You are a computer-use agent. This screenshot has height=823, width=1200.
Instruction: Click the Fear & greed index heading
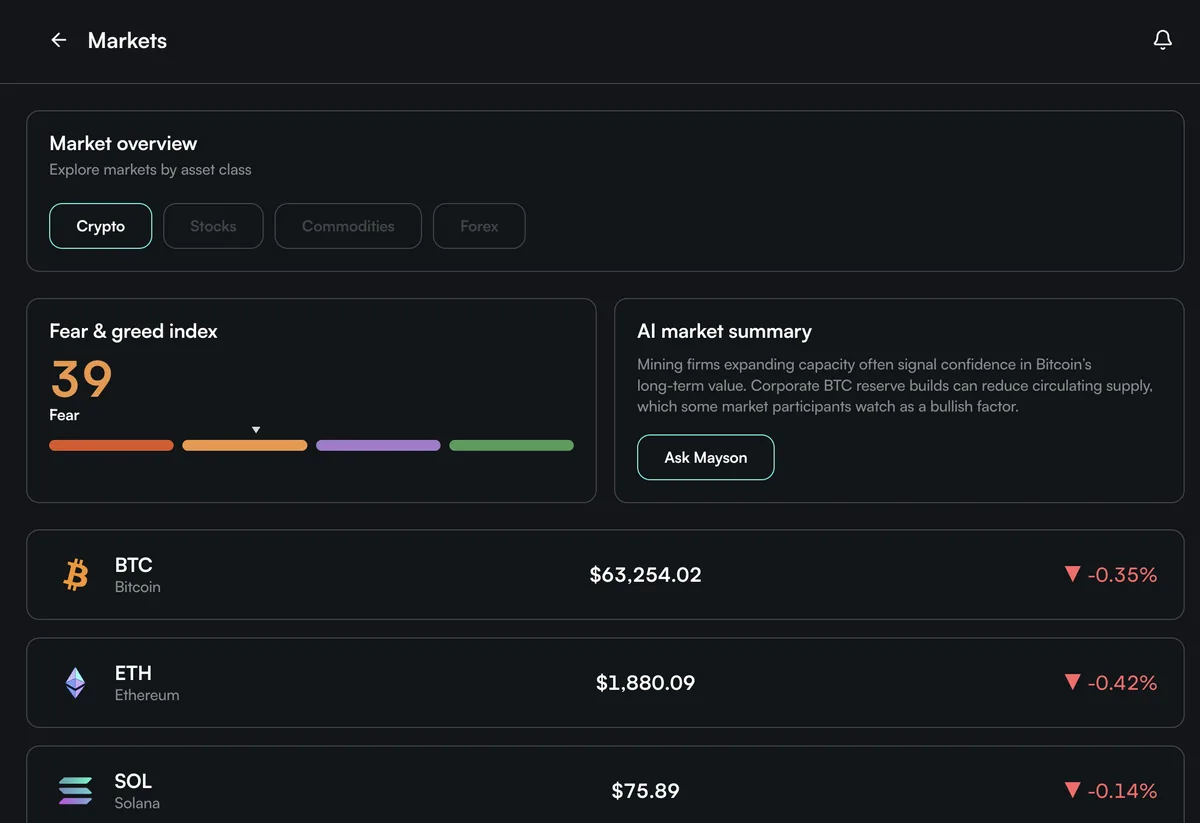click(133, 331)
